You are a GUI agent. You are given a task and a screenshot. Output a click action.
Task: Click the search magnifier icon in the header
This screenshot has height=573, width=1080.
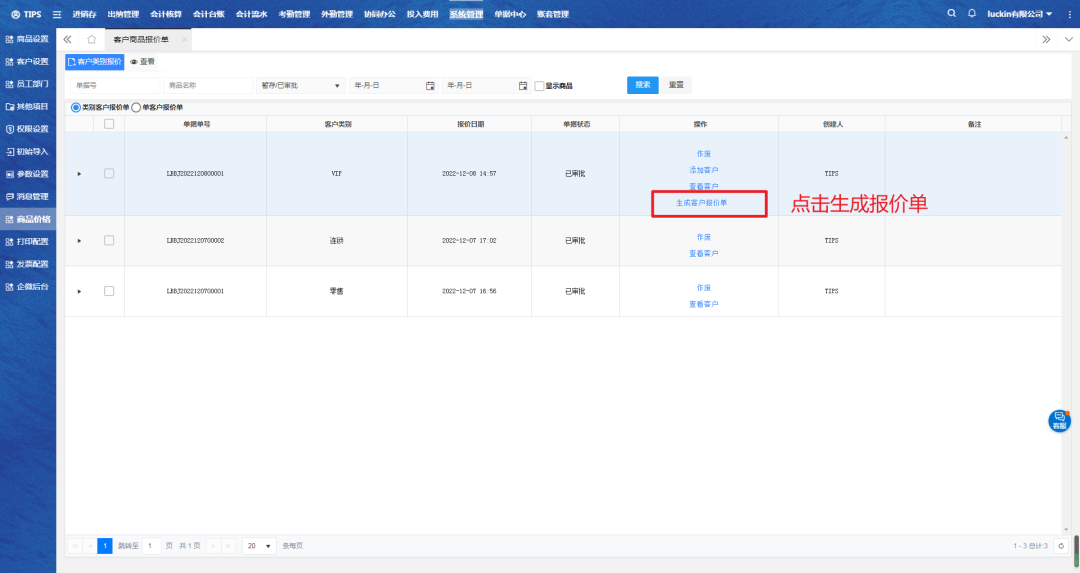click(x=951, y=14)
